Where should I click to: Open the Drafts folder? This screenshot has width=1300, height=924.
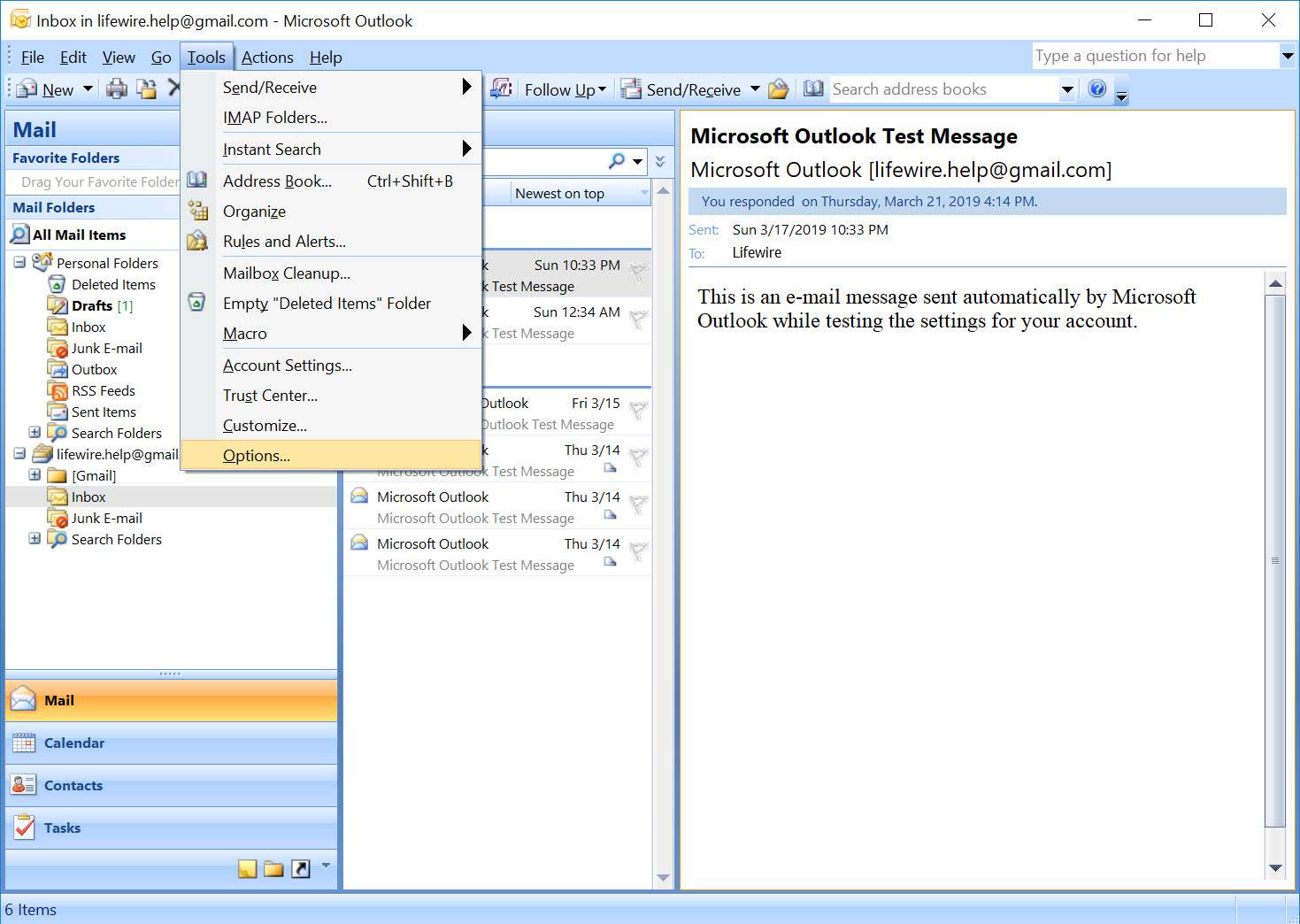tap(92, 305)
